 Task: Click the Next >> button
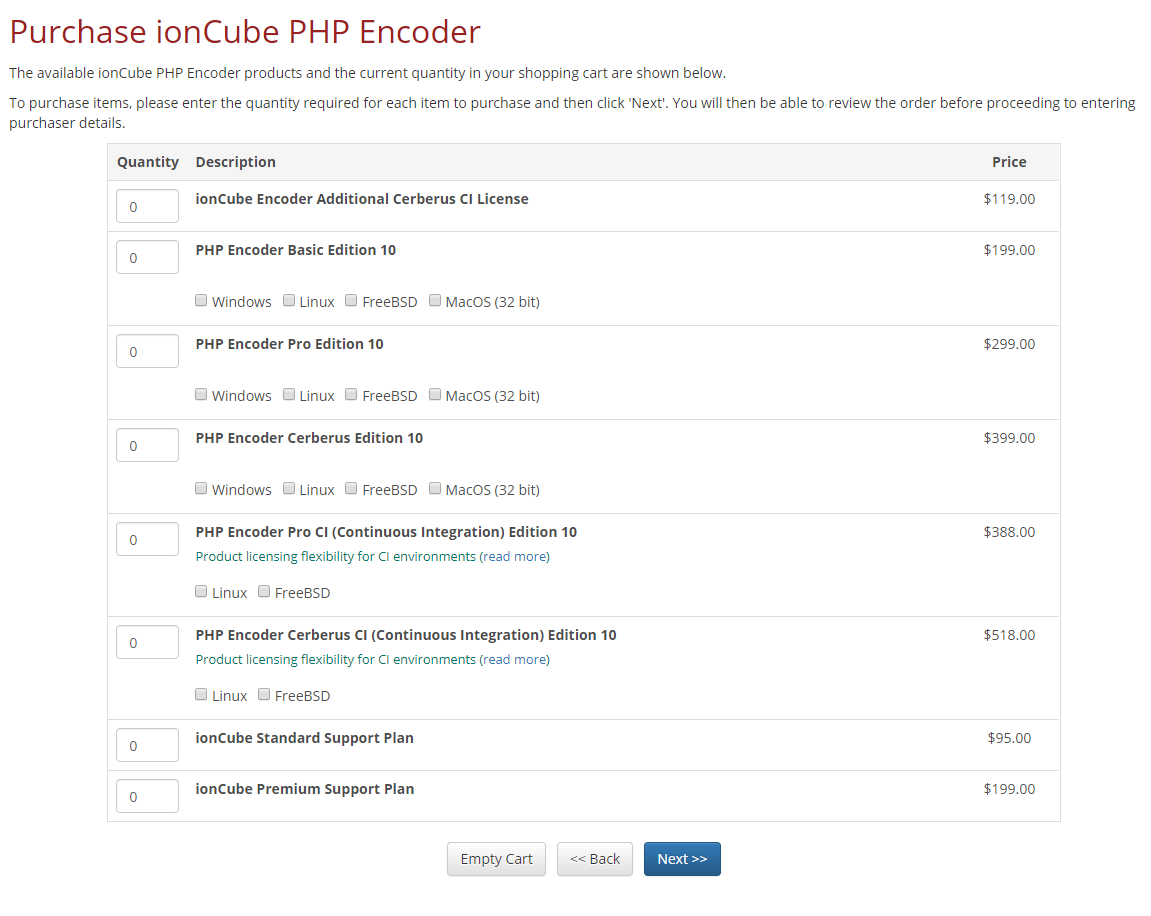click(x=682, y=859)
